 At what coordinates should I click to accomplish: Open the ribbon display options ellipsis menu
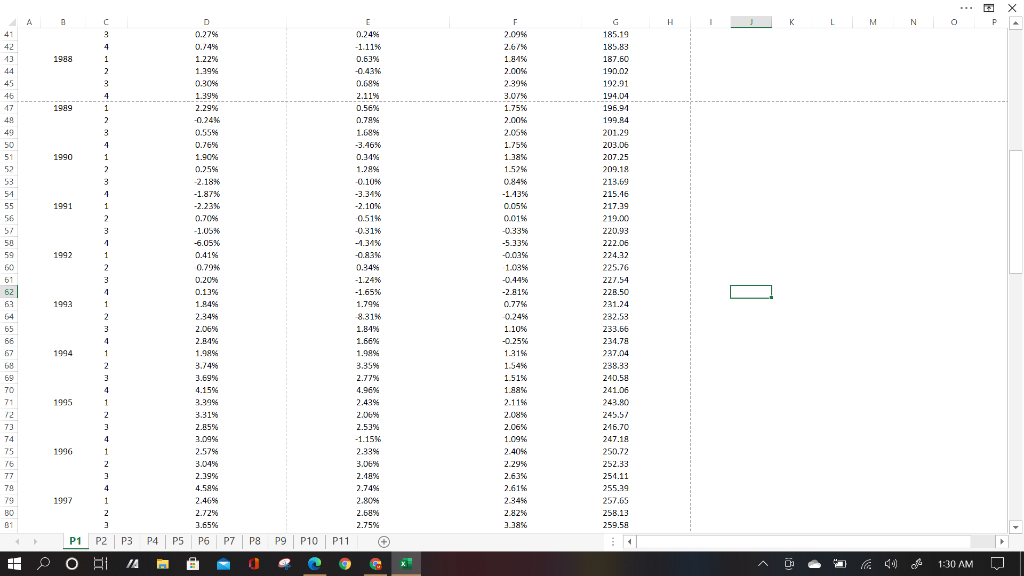pos(966,8)
